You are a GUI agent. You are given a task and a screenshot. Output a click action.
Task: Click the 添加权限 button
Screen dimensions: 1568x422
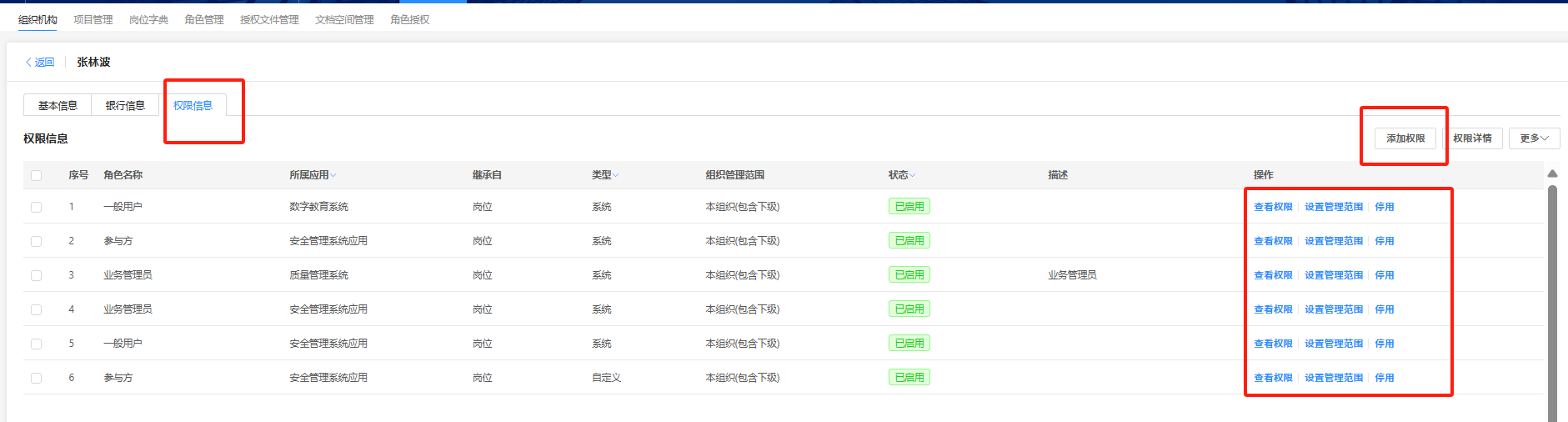(x=1405, y=138)
